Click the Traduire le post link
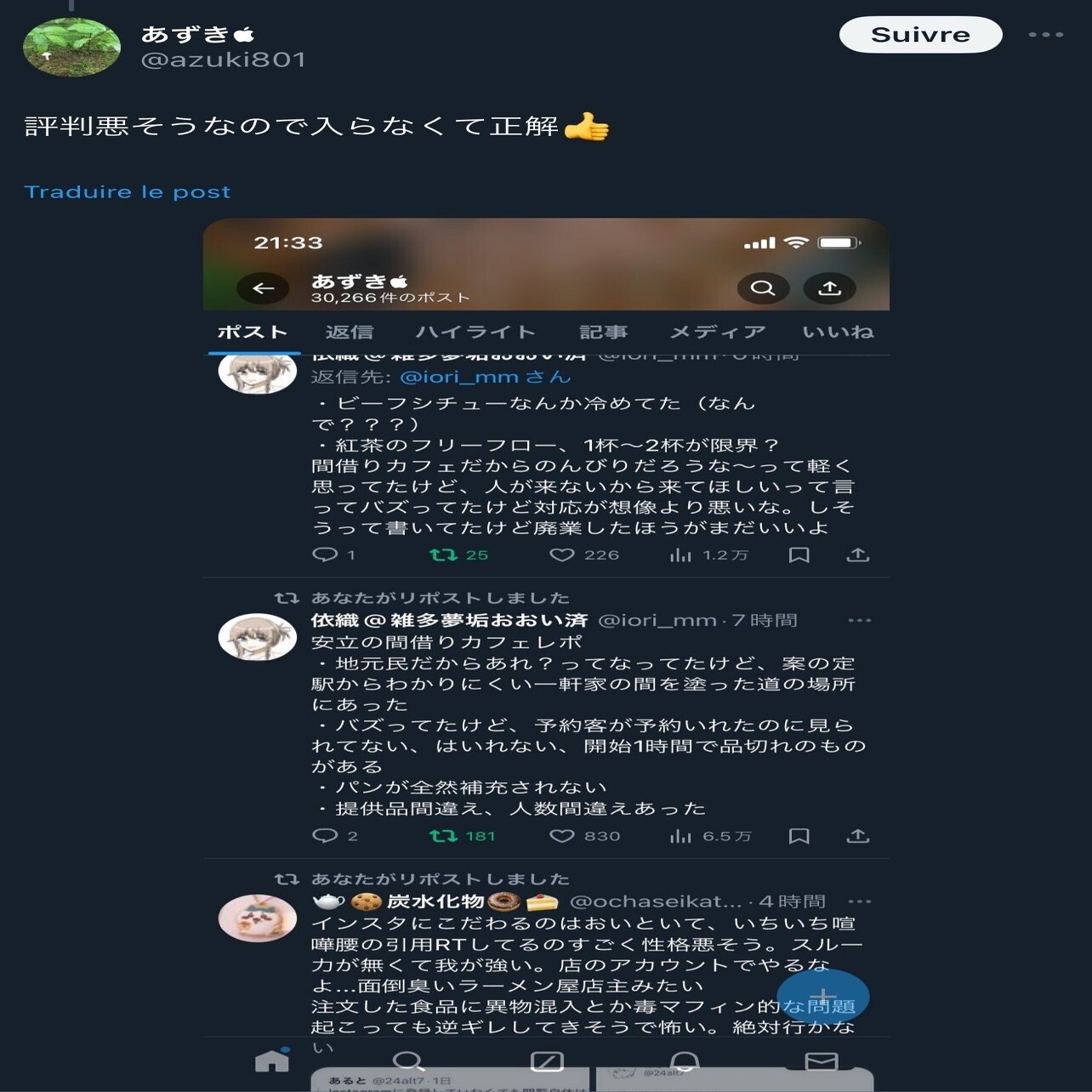Image resolution: width=1092 pixels, height=1092 pixels. click(128, 192)
